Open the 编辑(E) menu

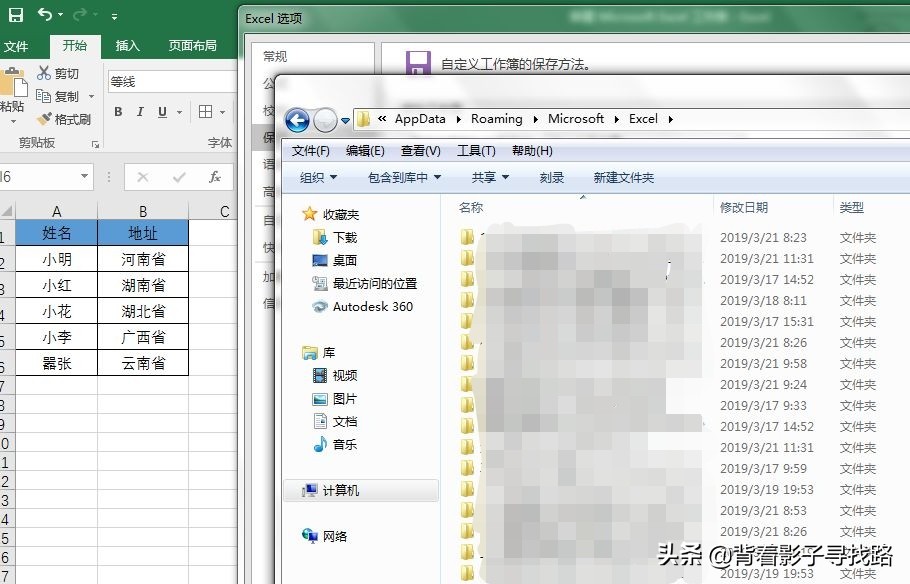click(x=365, y=151)
